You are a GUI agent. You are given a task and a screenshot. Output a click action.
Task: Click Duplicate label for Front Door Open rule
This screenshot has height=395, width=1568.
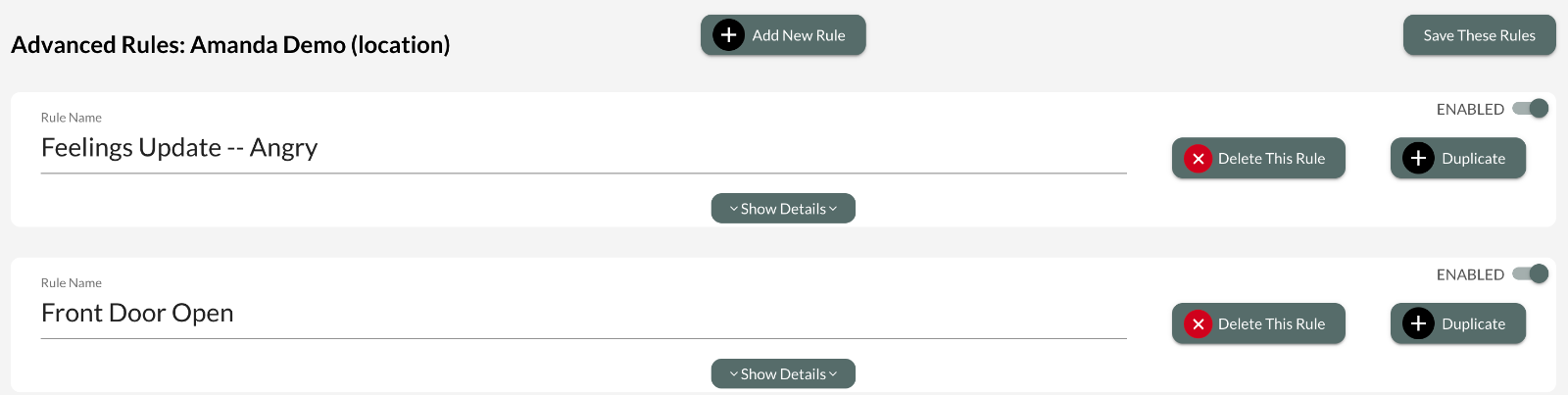(x=1473, y=324)
